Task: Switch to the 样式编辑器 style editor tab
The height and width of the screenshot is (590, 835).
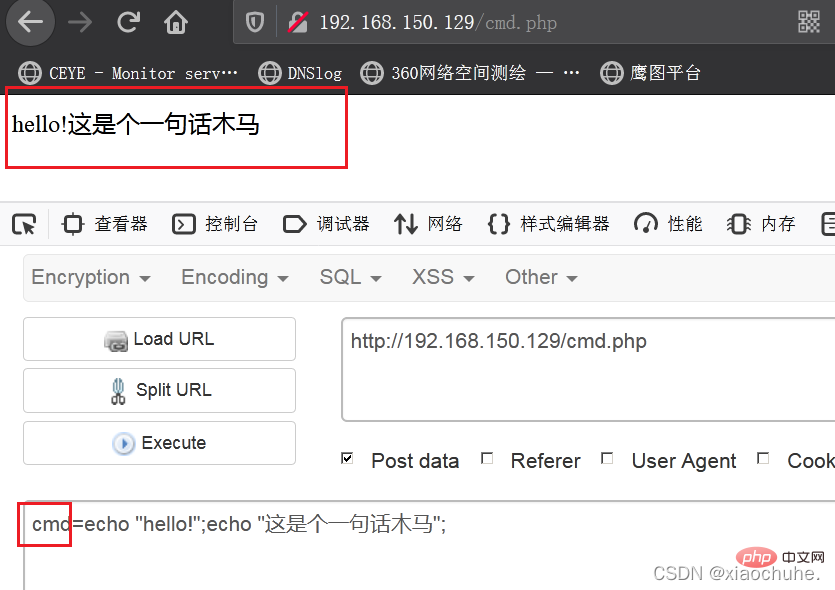Action: [x=549, y=224]
